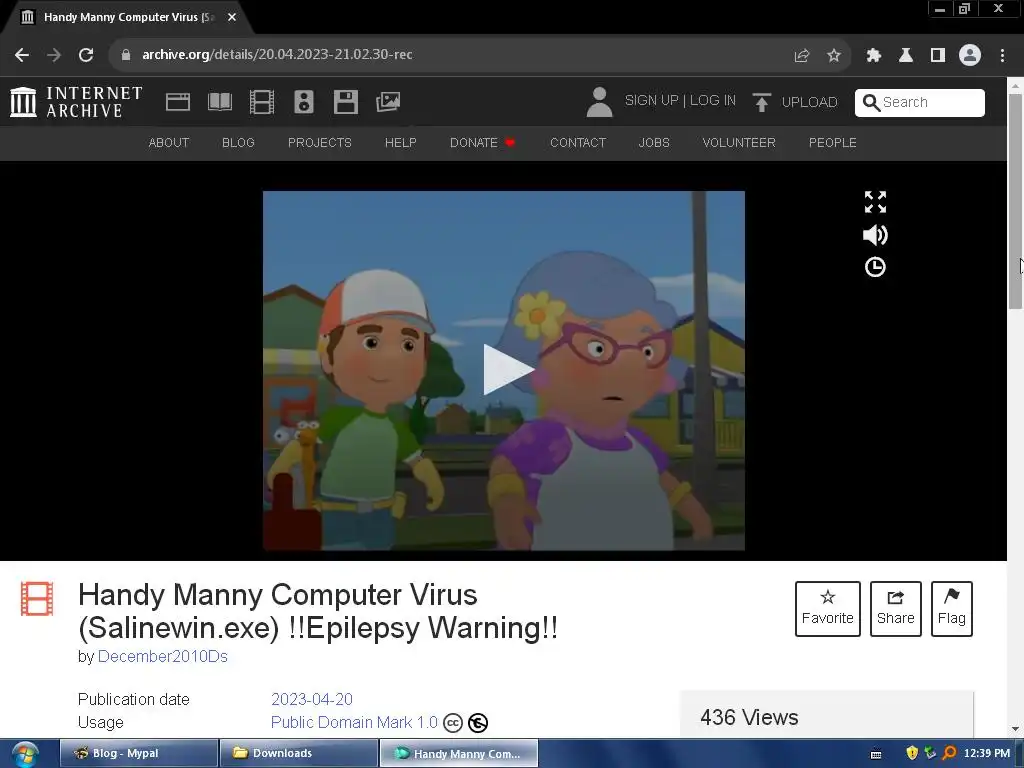
Task: Open the DONATE menu item
Action: tap(482, 142)
